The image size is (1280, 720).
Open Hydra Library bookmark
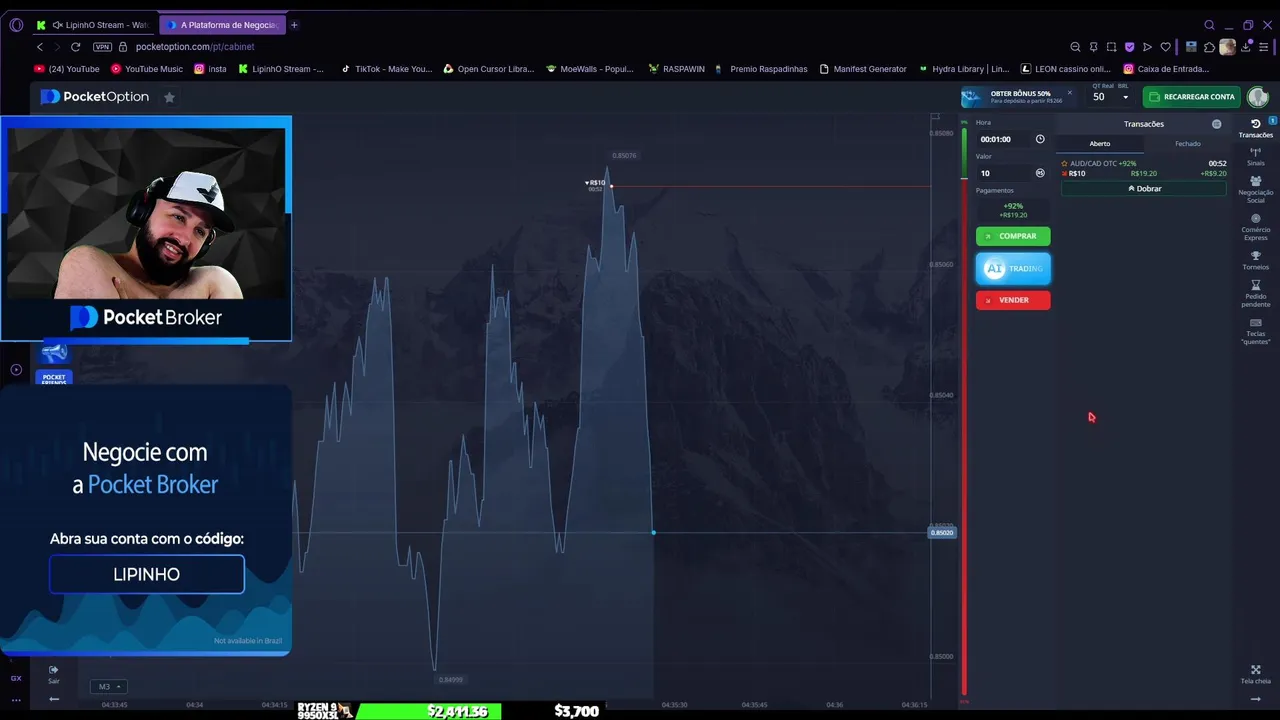(964, 69)
